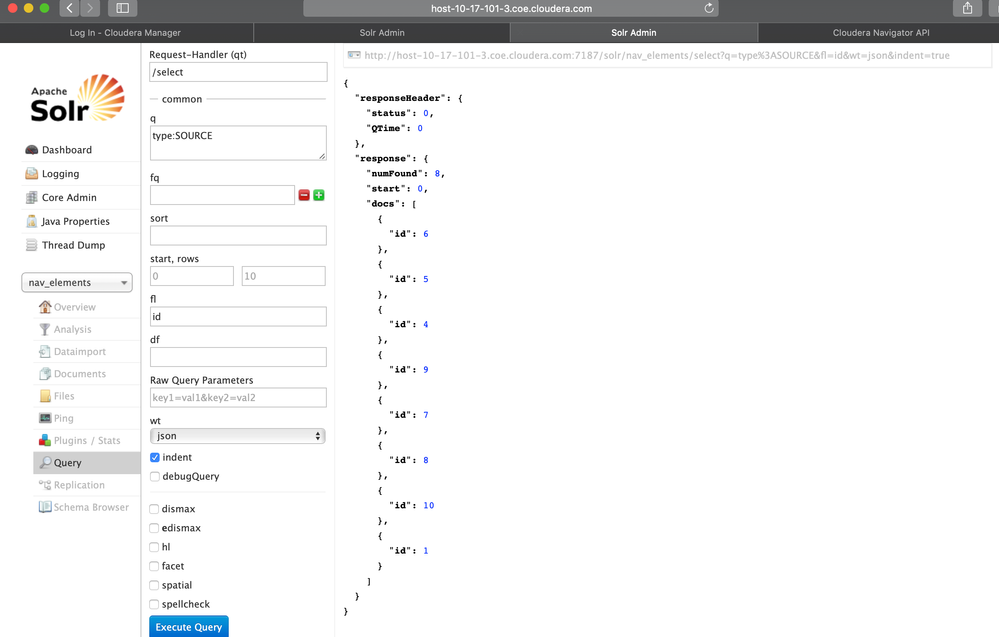Image resolution: width=999 pixels, height=637 pixels.
Task: Click the browser share icon
Action: pyautogui.click(x=967, y=8)
